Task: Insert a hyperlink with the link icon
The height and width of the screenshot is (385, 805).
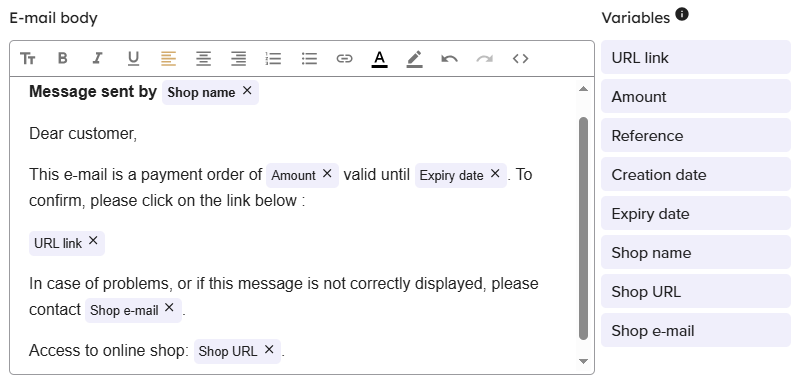Action: click(344, 59)
